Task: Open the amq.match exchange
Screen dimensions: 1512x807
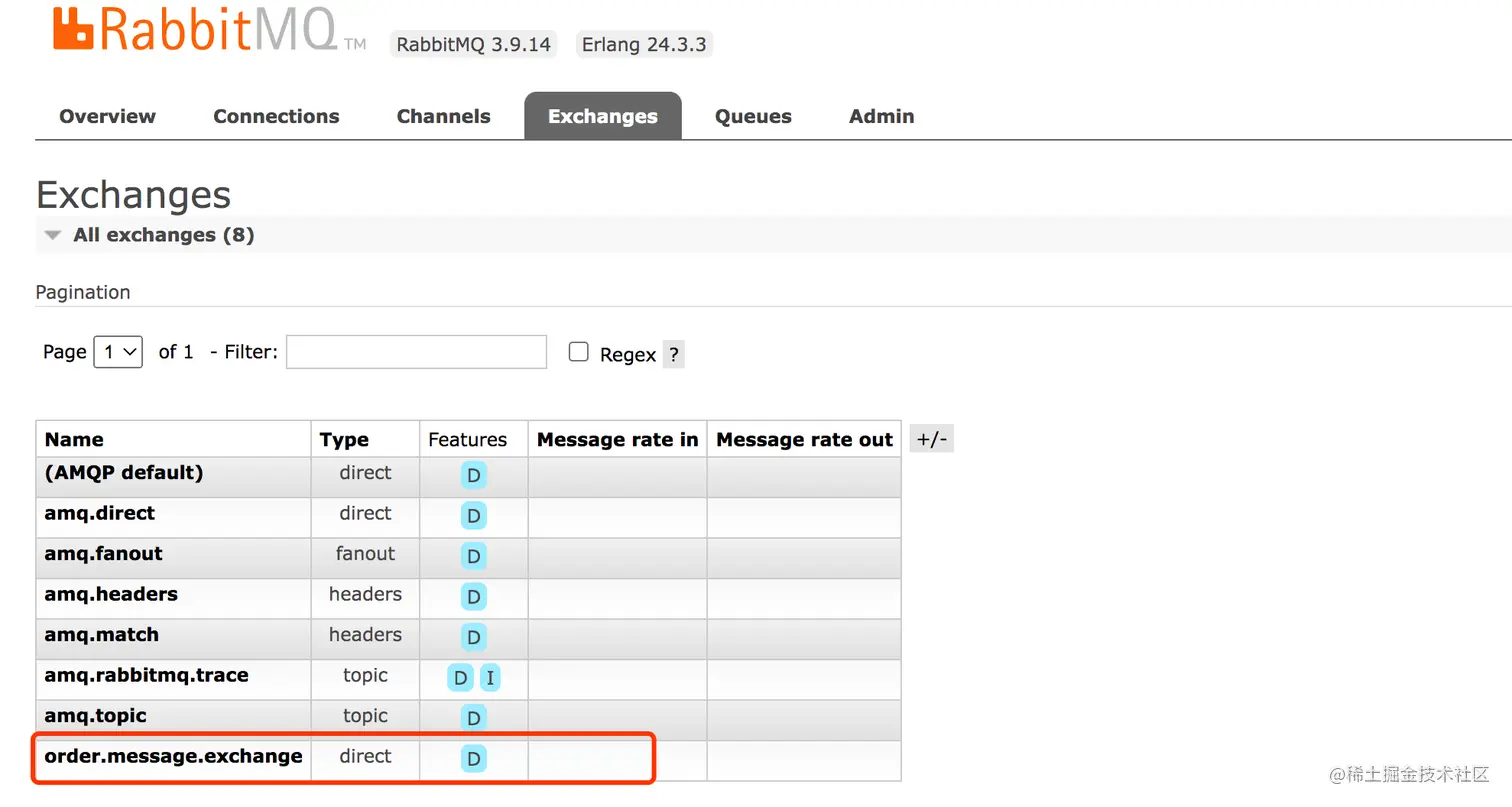Action: pos(101,634)
